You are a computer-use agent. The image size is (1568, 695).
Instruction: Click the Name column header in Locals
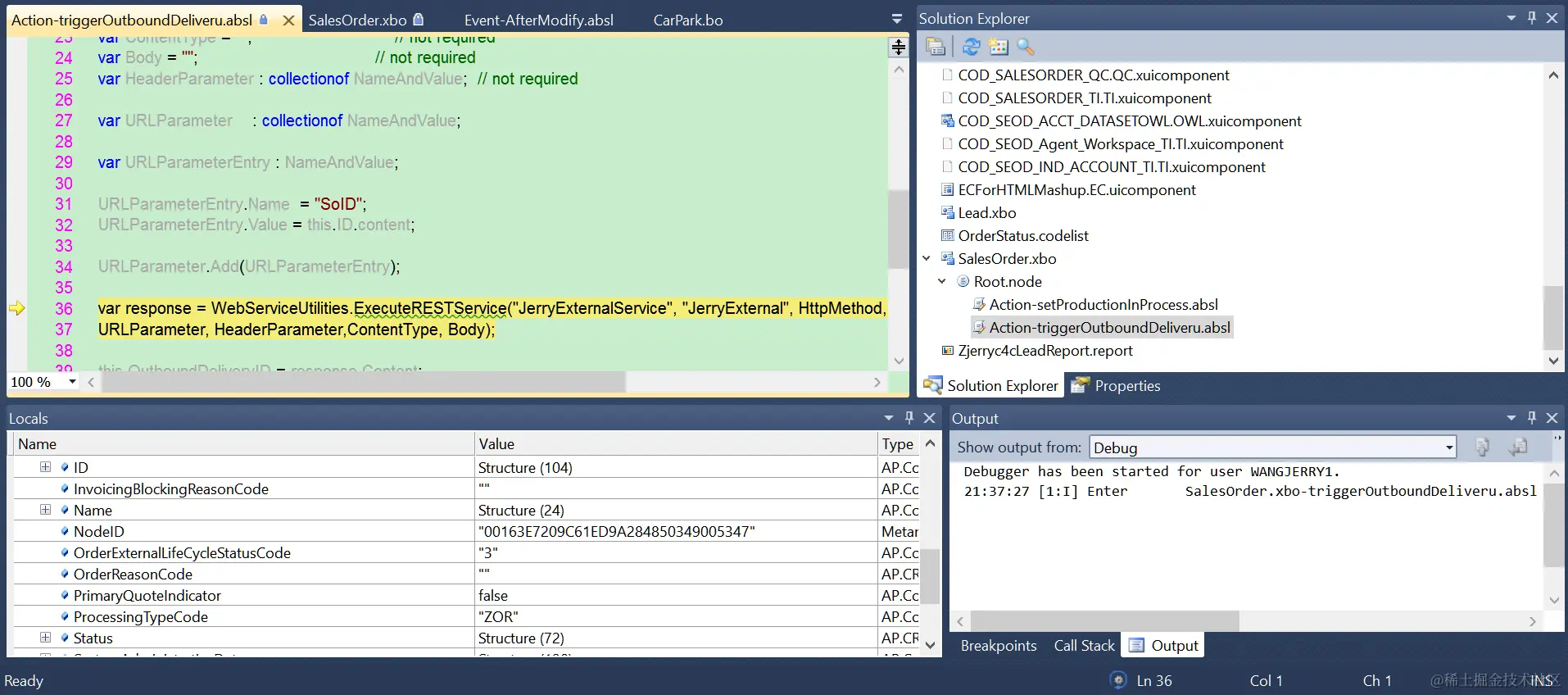(x=244, y=443)
